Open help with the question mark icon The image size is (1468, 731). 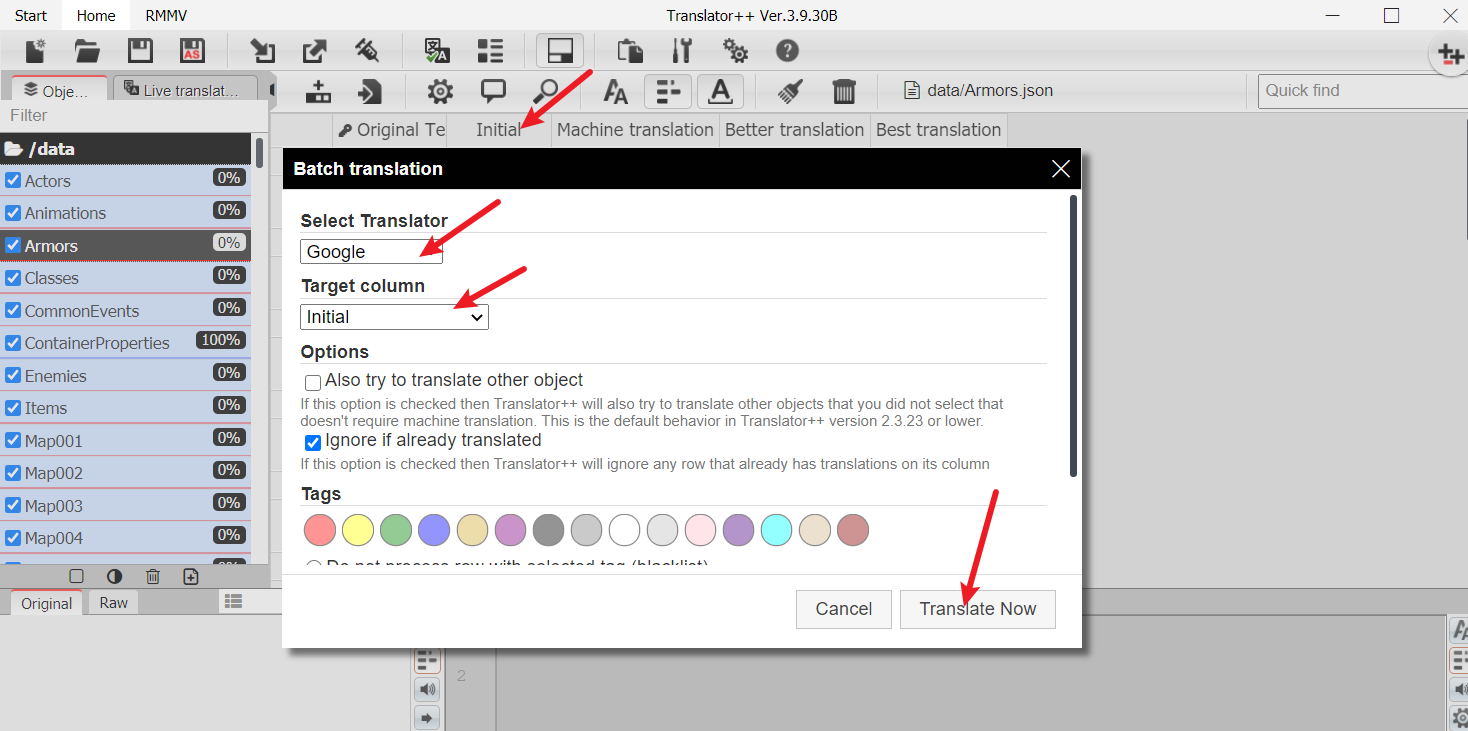click(x=787, y=50)
